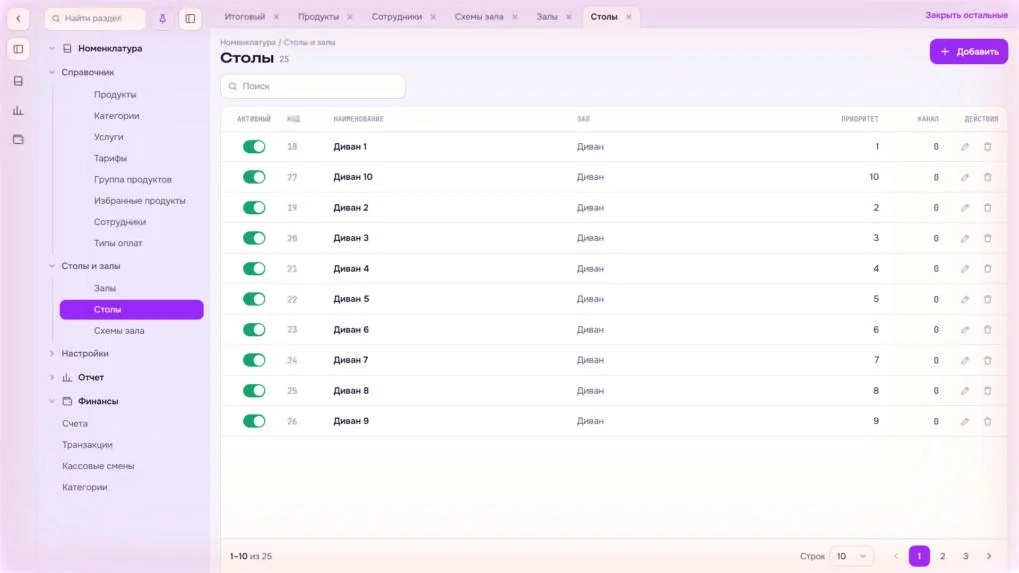
Task: Disable the Диван 7 active switch
Action: tap(254, 361)
